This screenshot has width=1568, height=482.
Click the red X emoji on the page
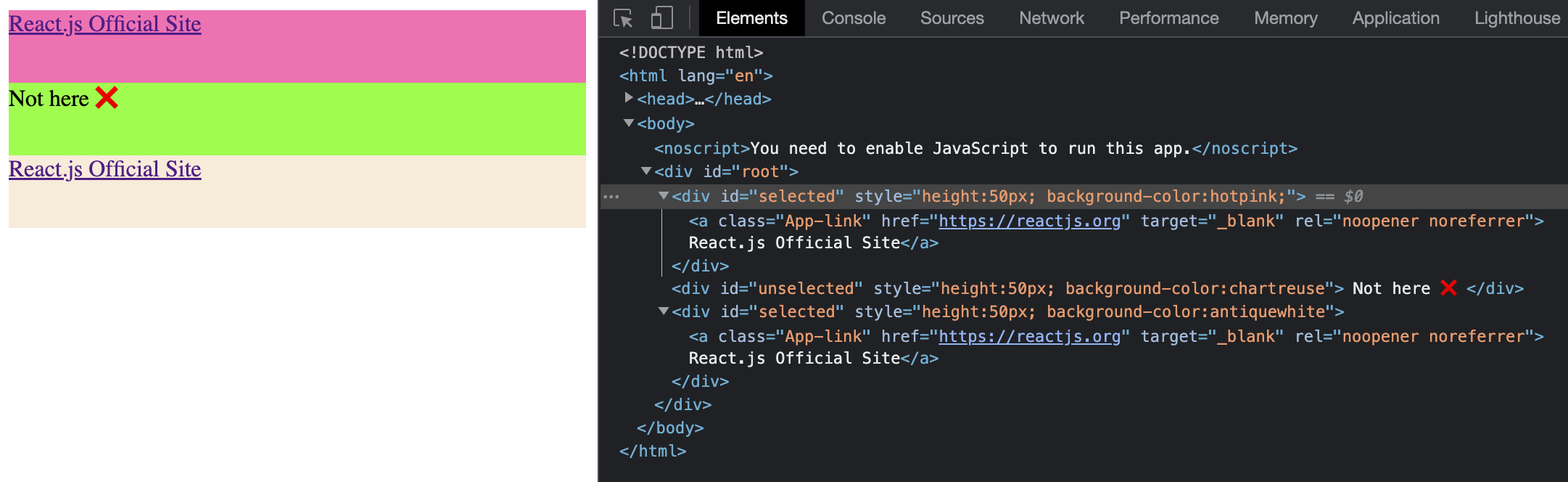pos(107,97)
